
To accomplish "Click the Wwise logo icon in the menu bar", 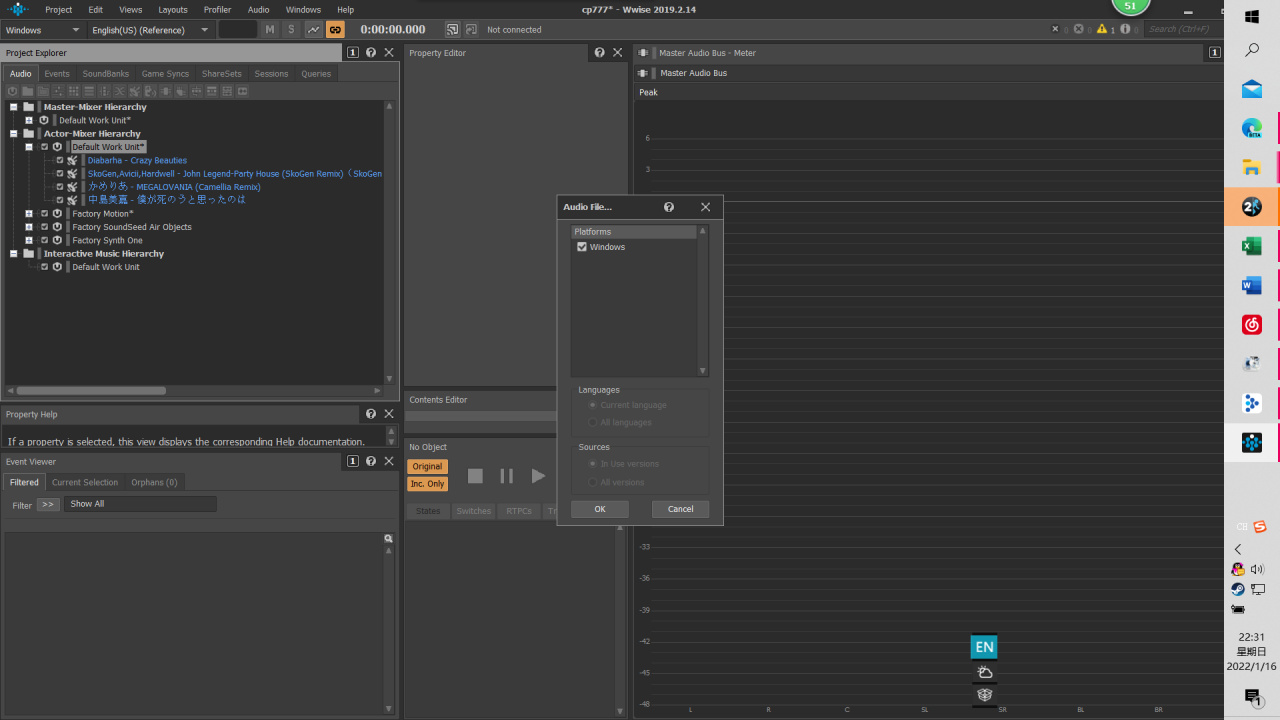I will pos(18,10).
